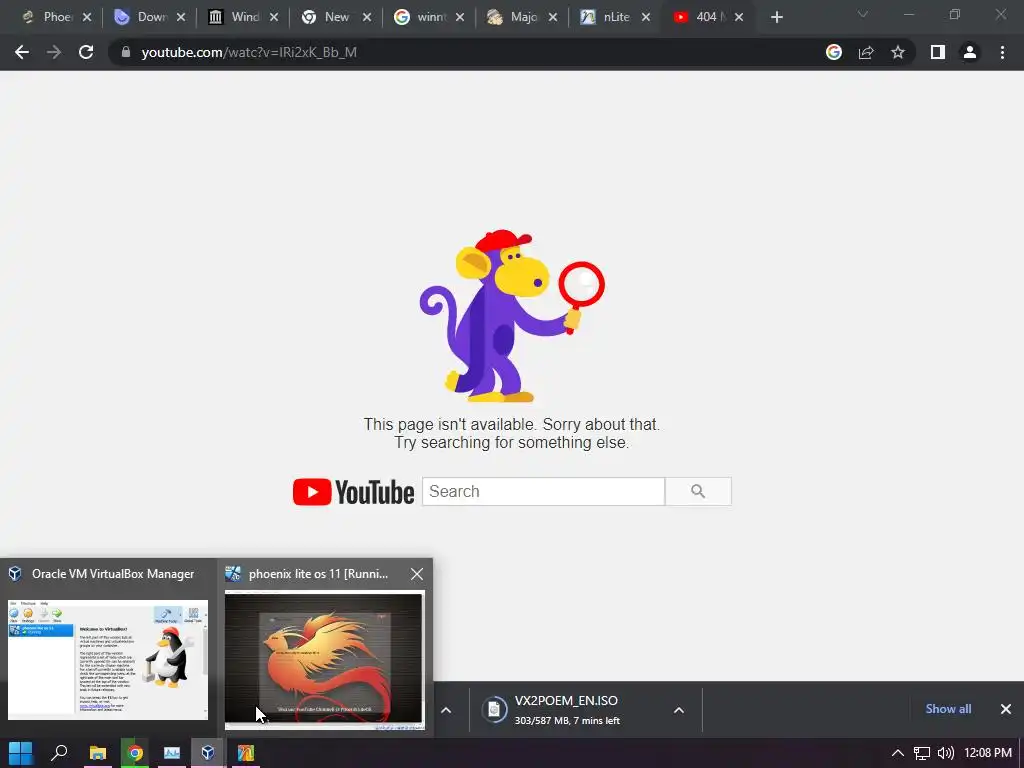View site info via the lock icon

pos(126,52)
